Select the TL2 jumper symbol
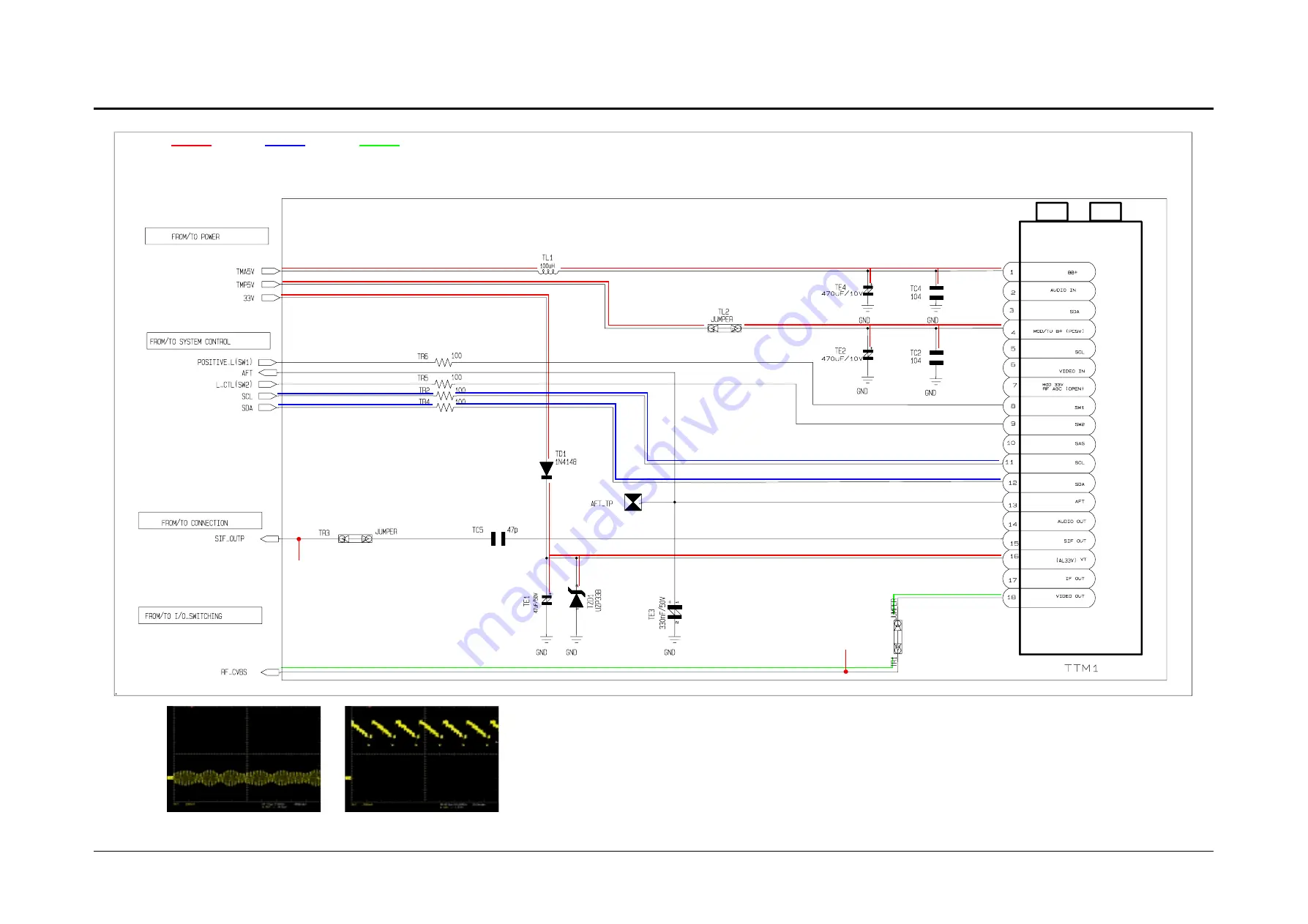The image size is (1308, 924). click(x=725, y=328)
